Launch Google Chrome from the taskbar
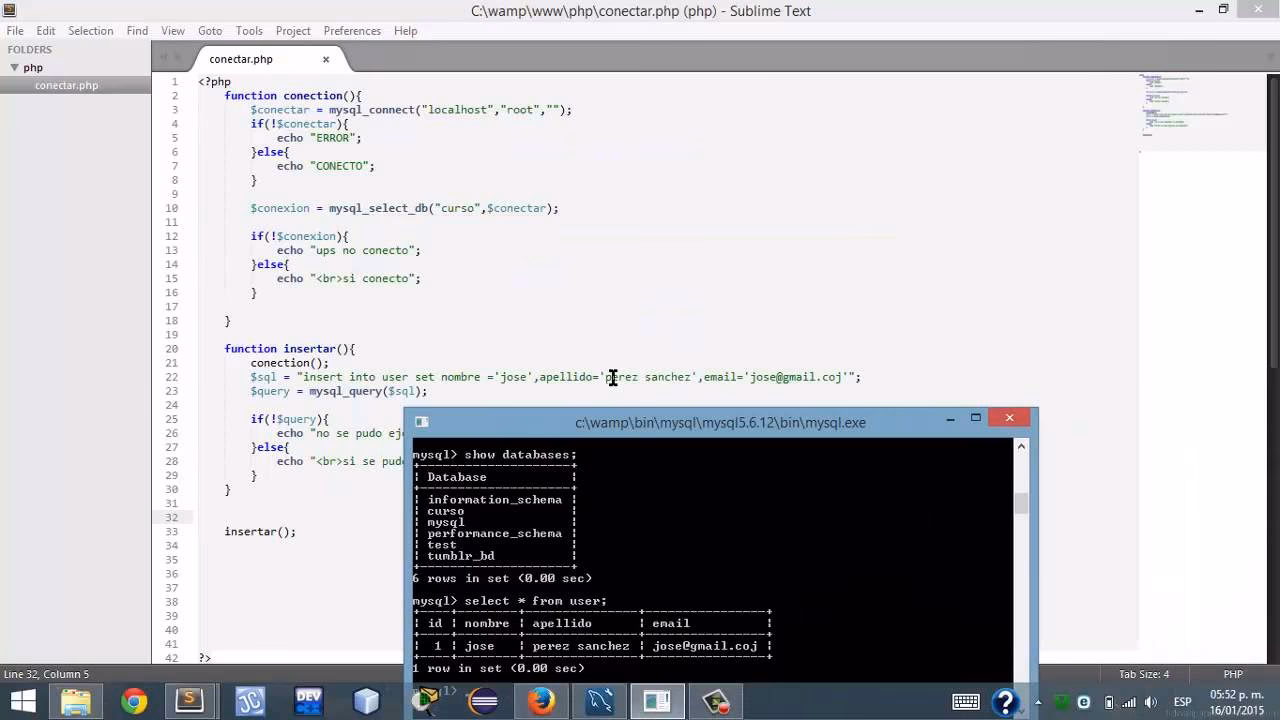Image resolution: width=1280 pixels, height=720 pixels. 134,702
